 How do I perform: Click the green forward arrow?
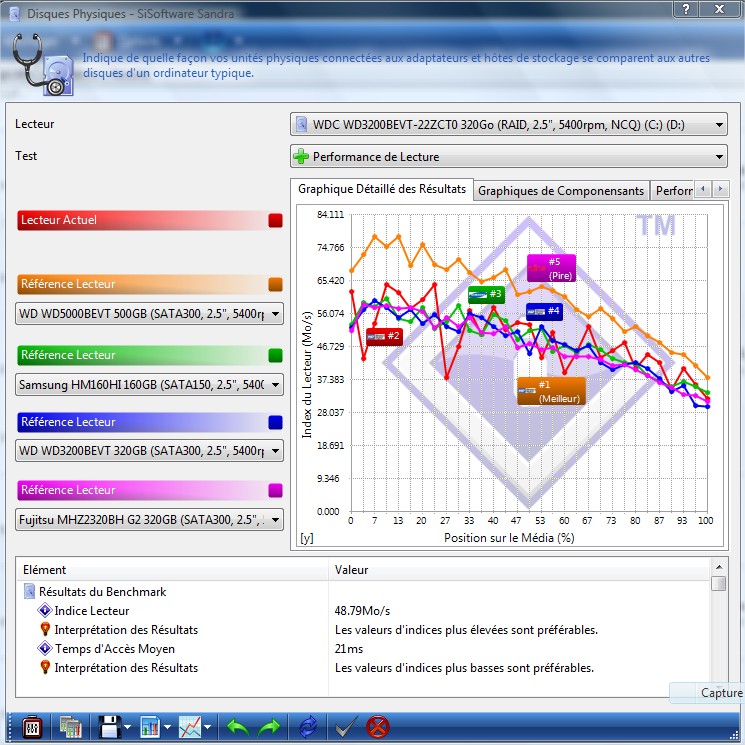point(269,727)
